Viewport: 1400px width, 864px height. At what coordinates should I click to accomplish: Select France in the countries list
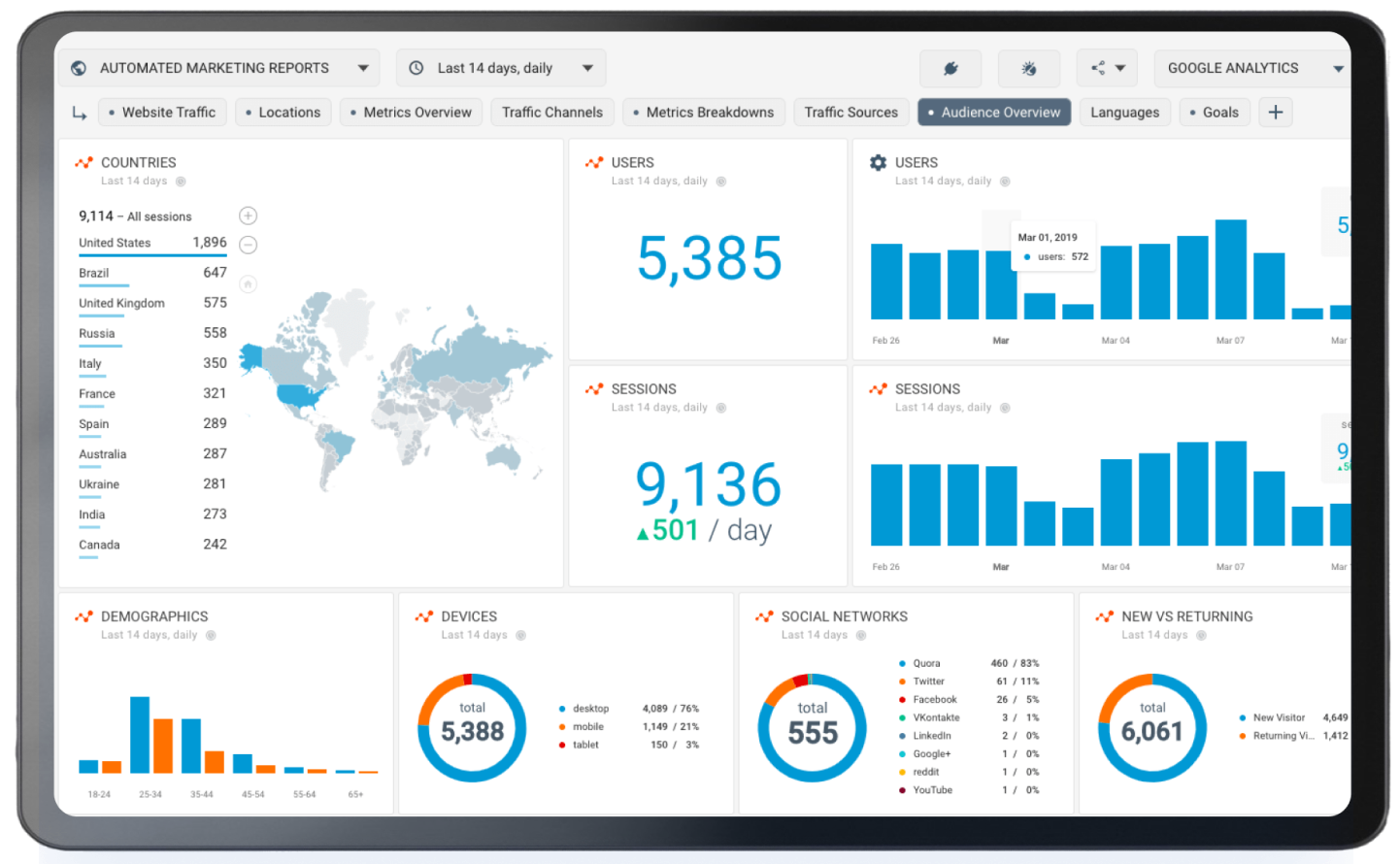pos(152,394)
